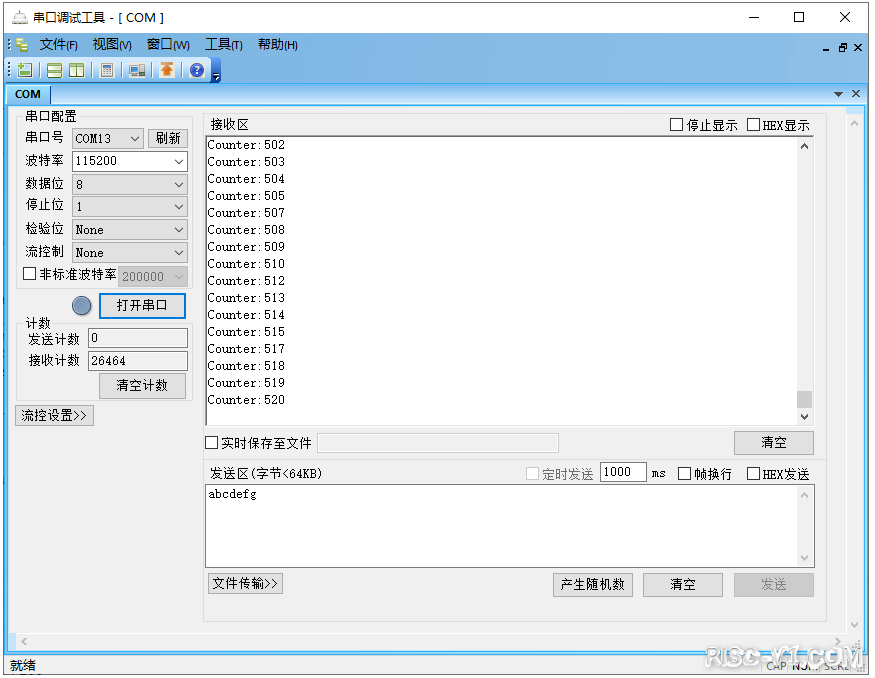
Task: Click receive area scroll up arrow
Action: tap(804, 146)
